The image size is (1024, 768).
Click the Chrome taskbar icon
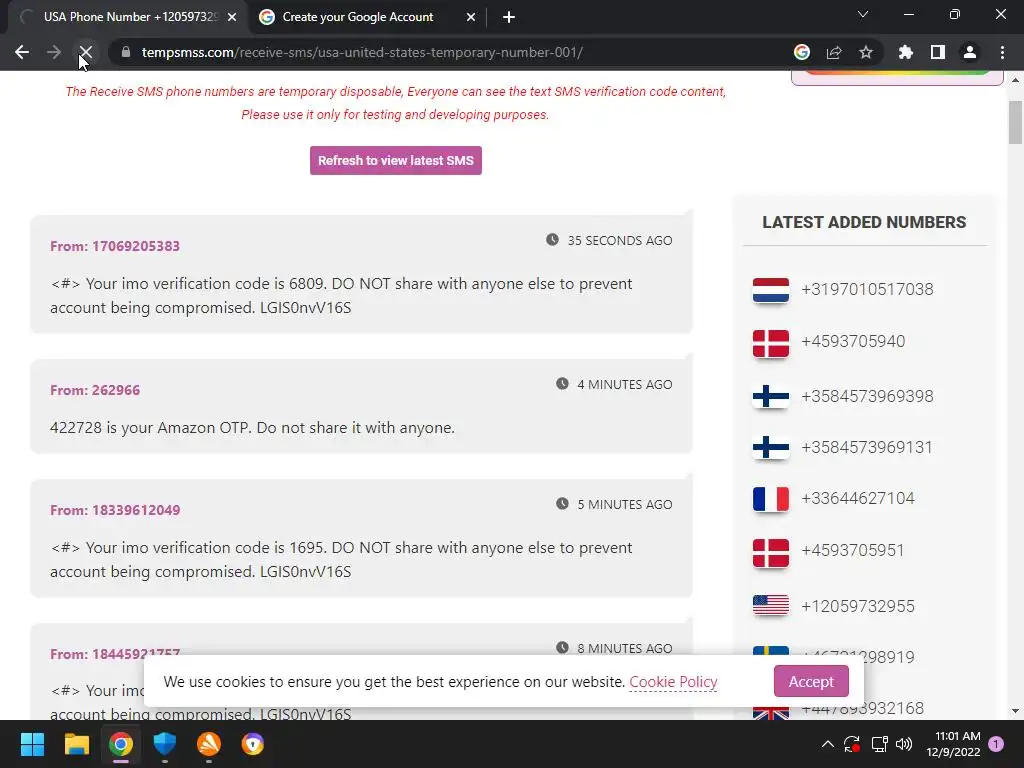click(121, 744)
